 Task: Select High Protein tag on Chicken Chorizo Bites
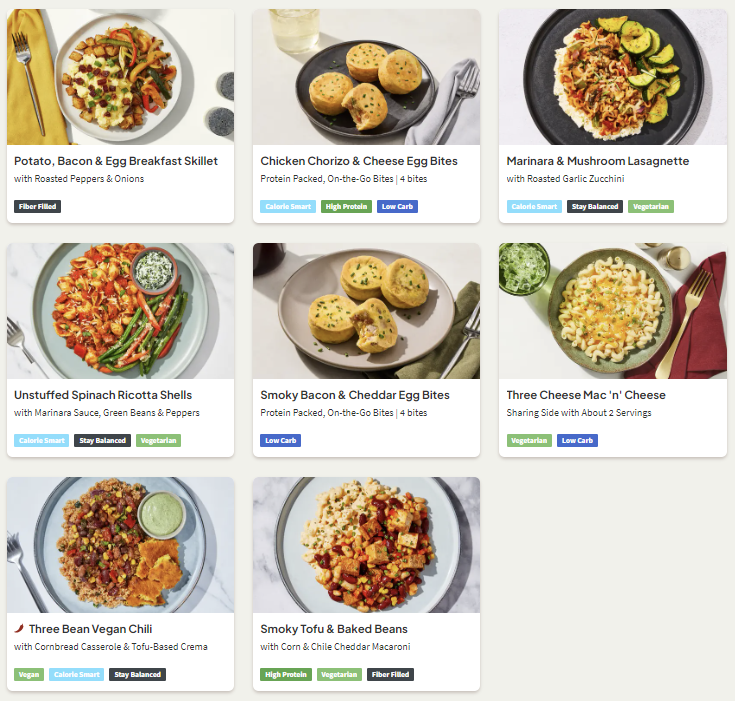(x=346, y=207)
